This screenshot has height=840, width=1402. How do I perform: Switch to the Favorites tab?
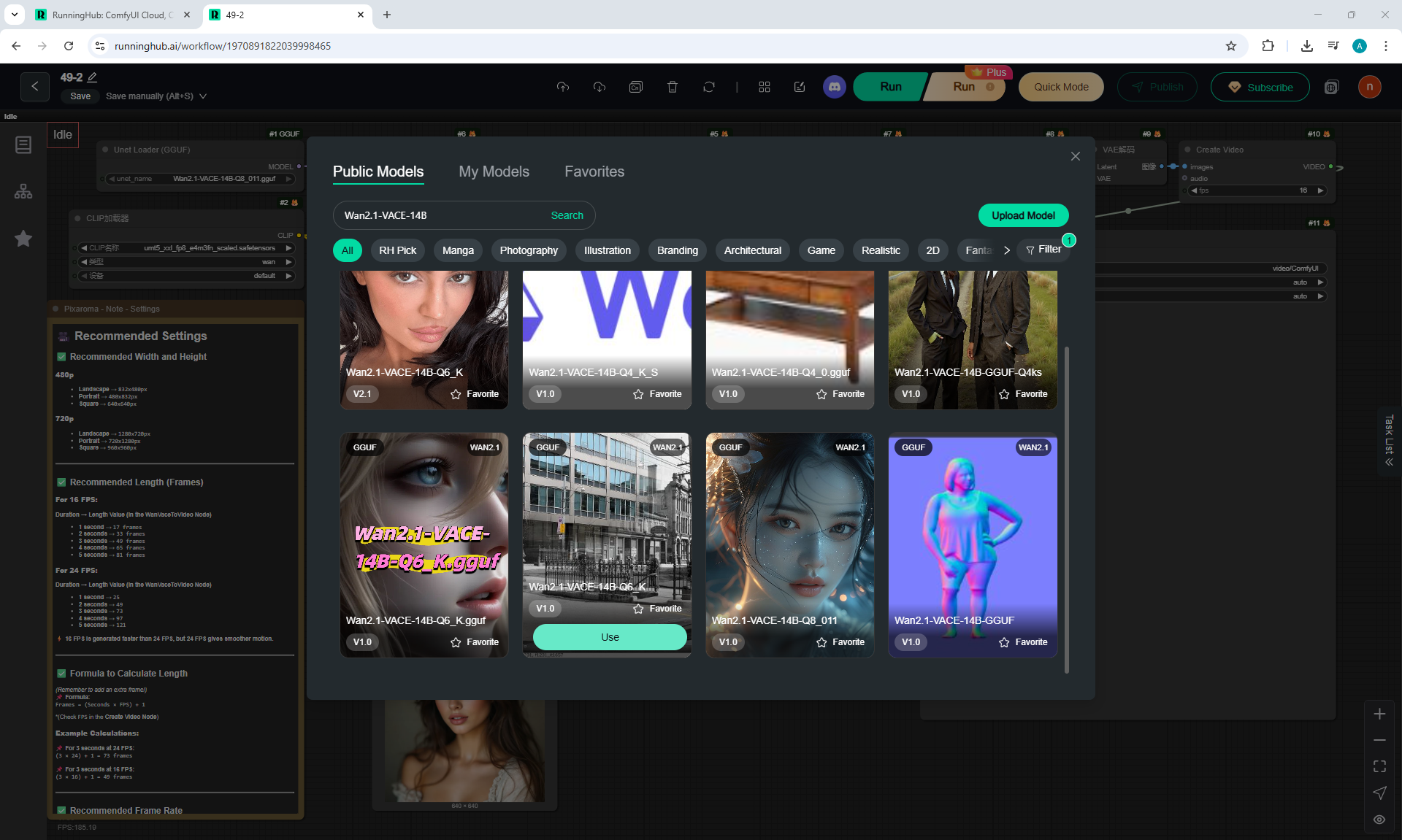pos(594,172)
